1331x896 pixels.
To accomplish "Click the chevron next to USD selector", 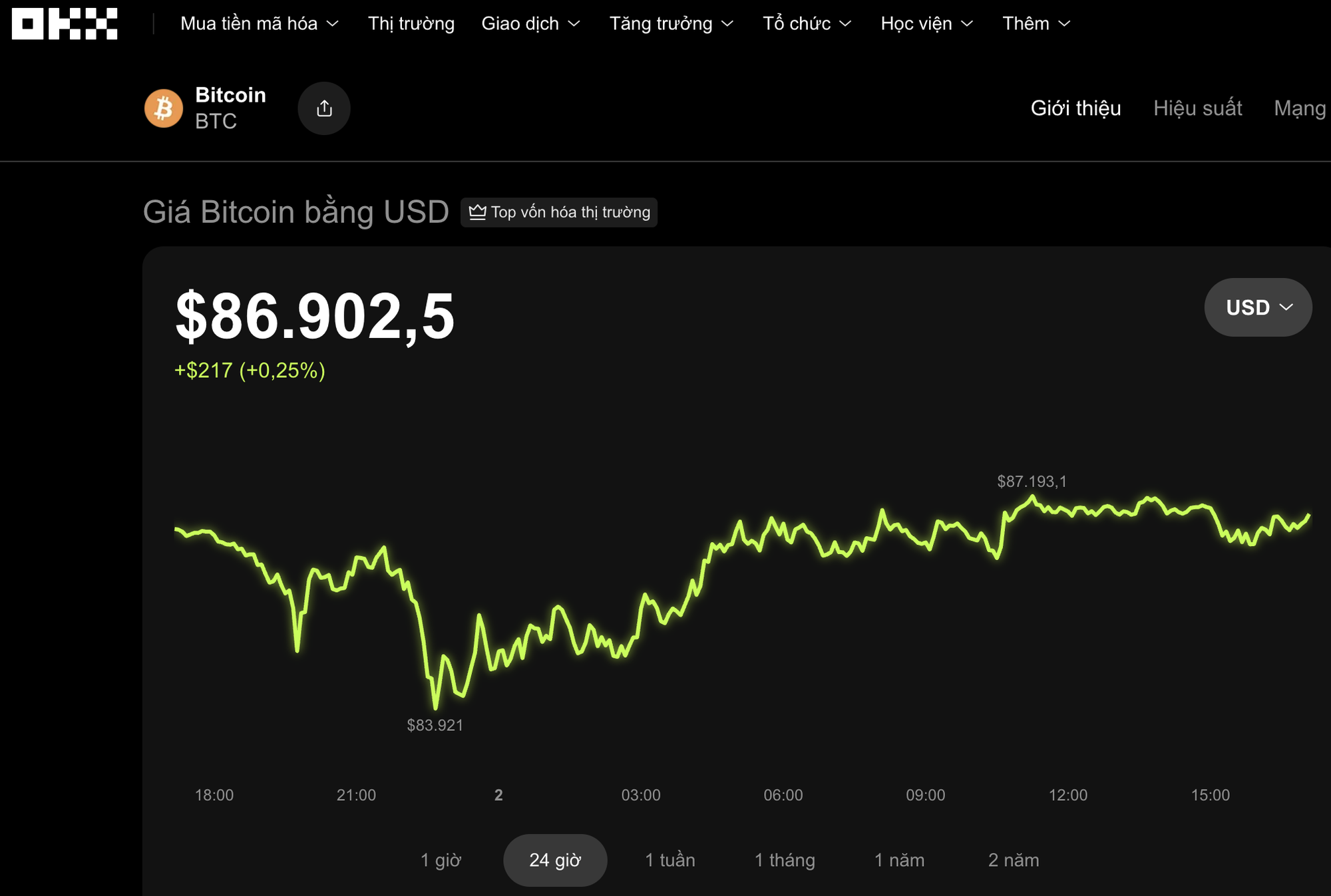I will (x=1287, y=307).
